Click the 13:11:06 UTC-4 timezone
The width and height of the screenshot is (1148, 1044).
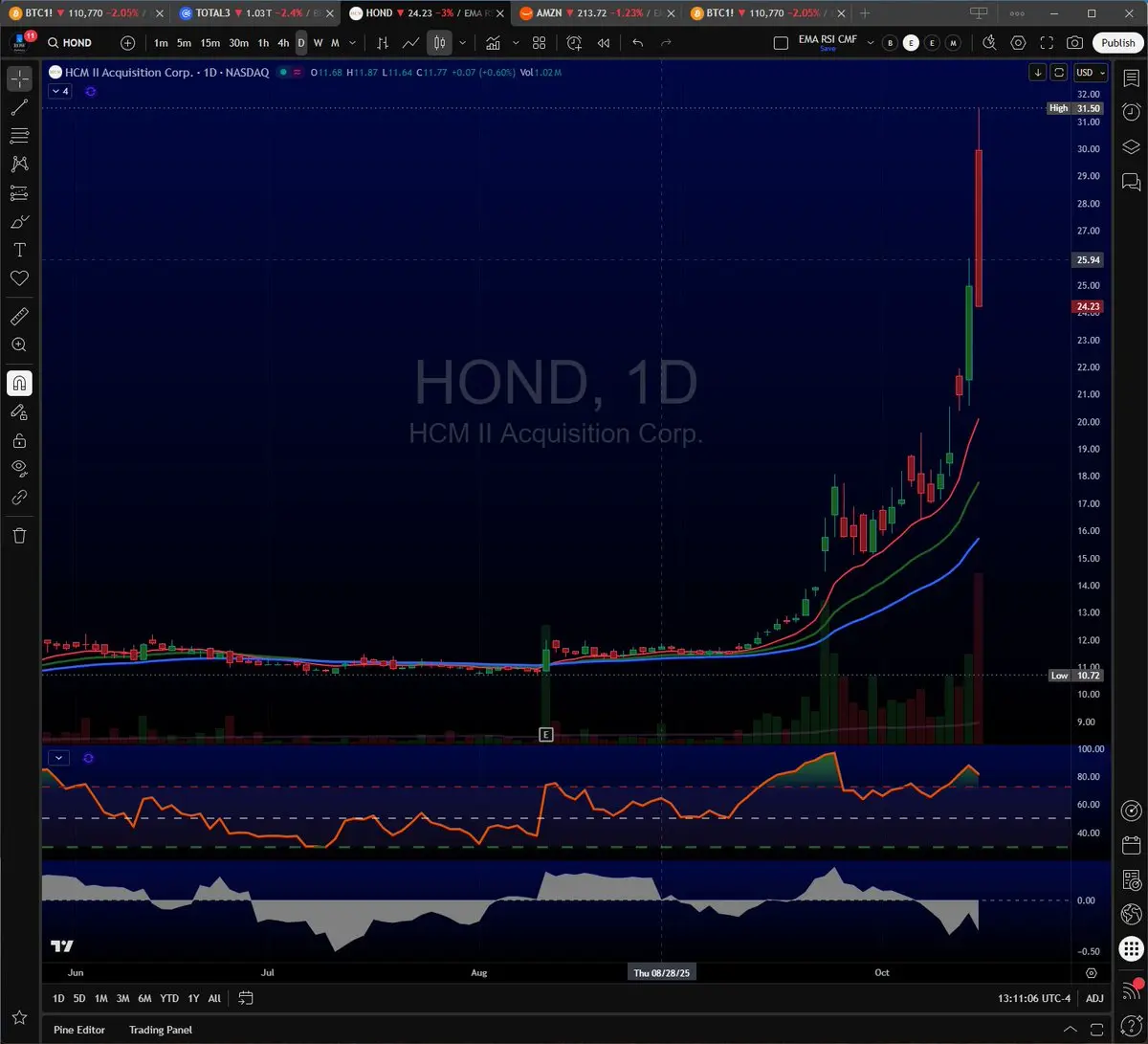pyautogui.click(x=1034, y=998)
